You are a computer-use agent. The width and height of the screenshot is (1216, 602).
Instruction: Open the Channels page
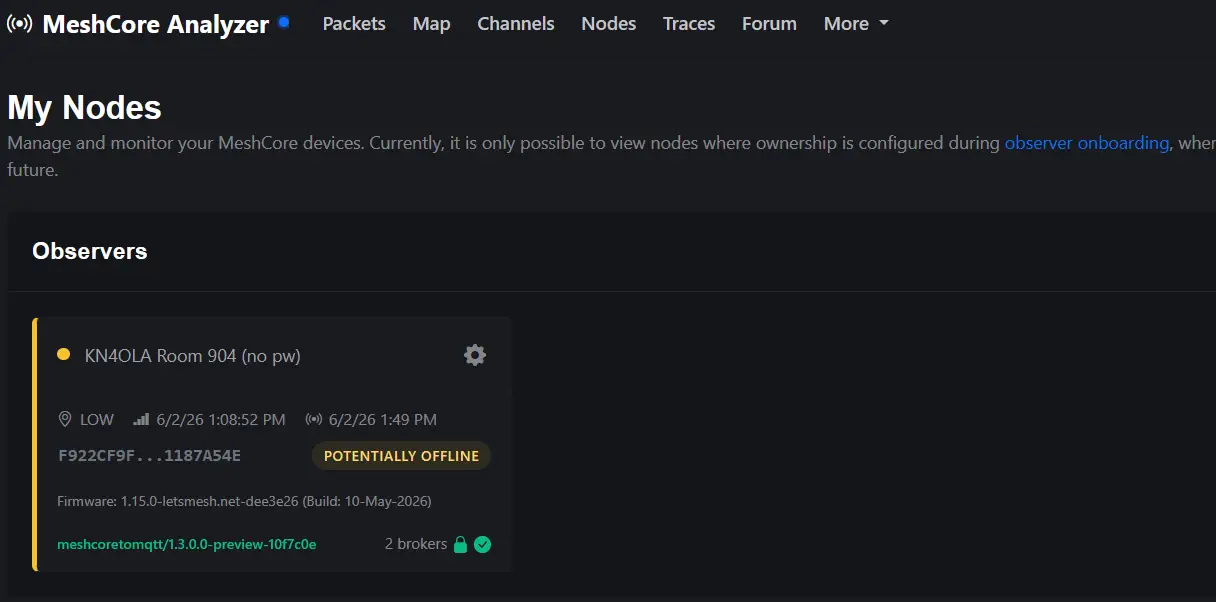[516, 24]
